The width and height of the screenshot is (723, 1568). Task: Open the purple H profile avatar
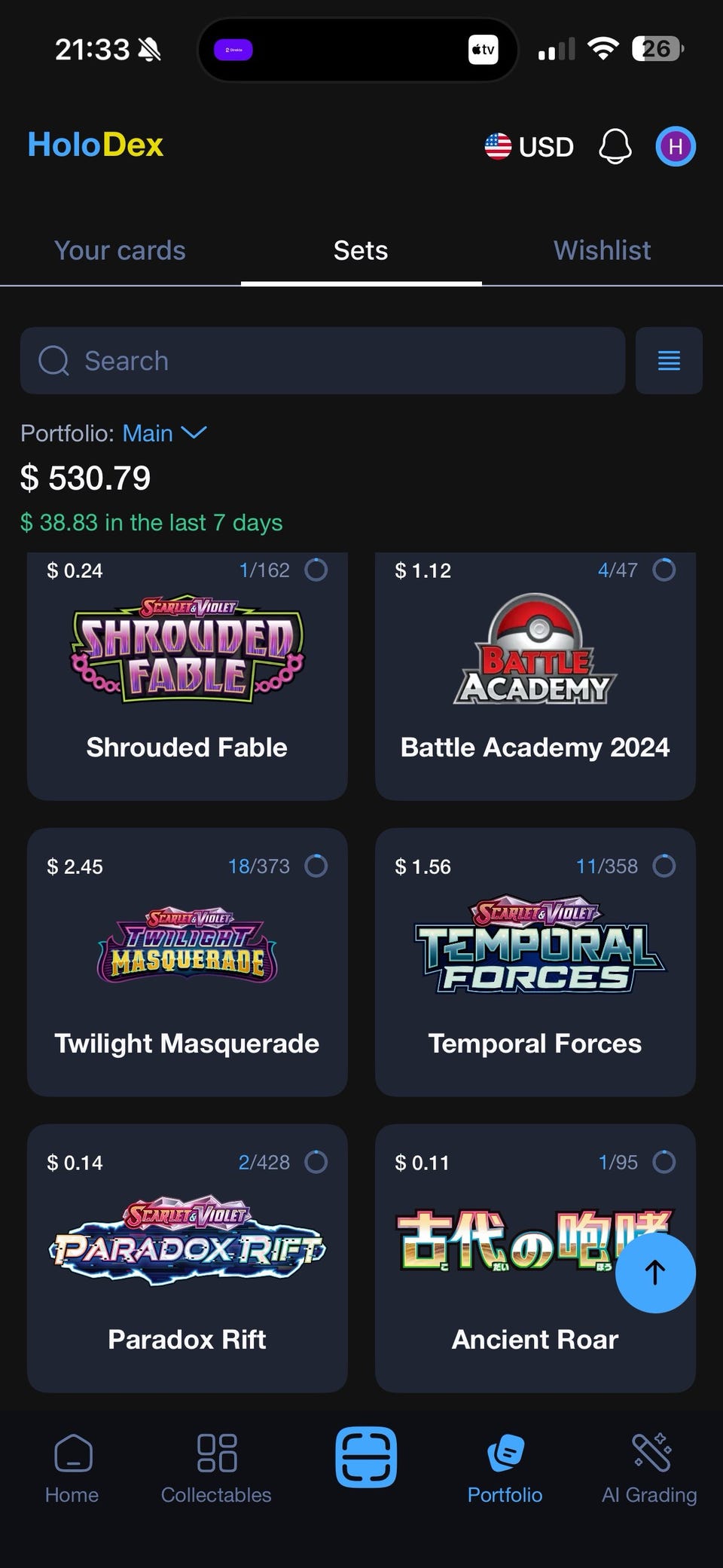coord(676,146)
